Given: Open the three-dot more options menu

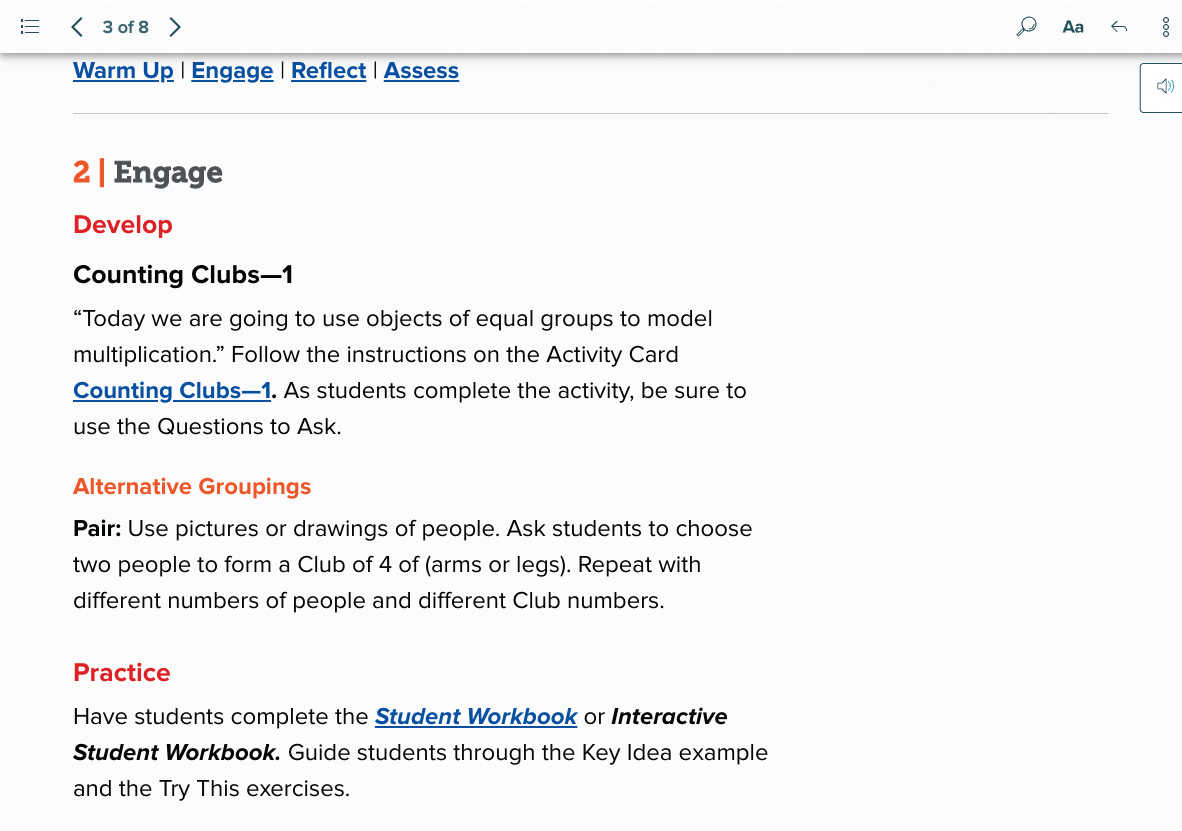Looking at the screenshot, I should 1165,27.
